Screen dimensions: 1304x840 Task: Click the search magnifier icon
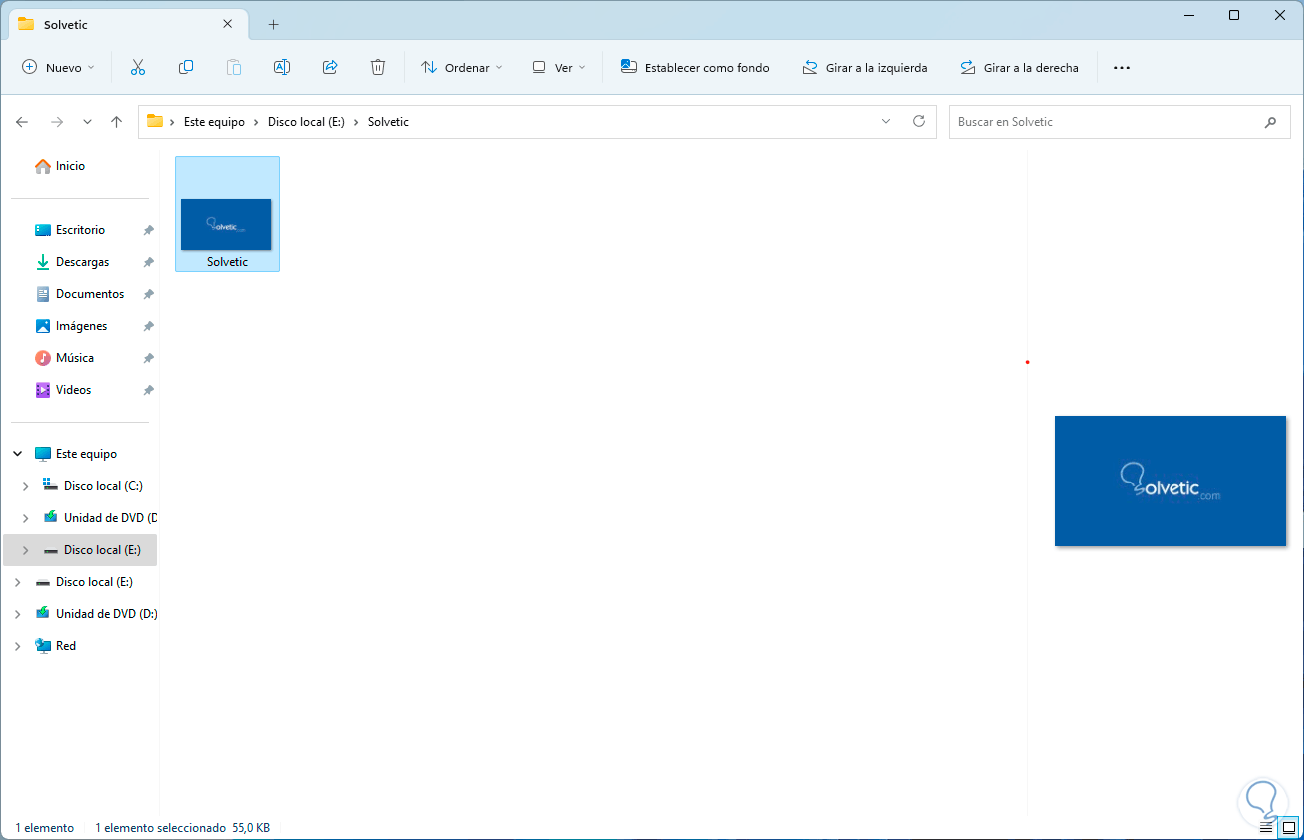pyautogui.click(x=1270, y=122)
